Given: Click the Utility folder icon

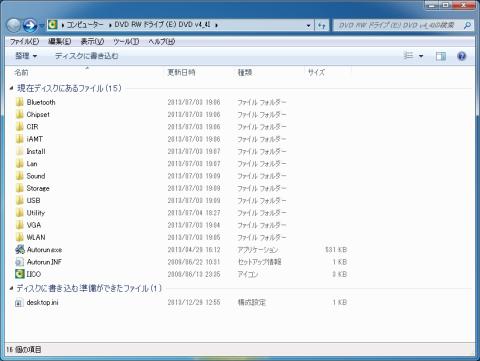Looking at the screenshot, I should pyautogui.click(x=20, y=213).
